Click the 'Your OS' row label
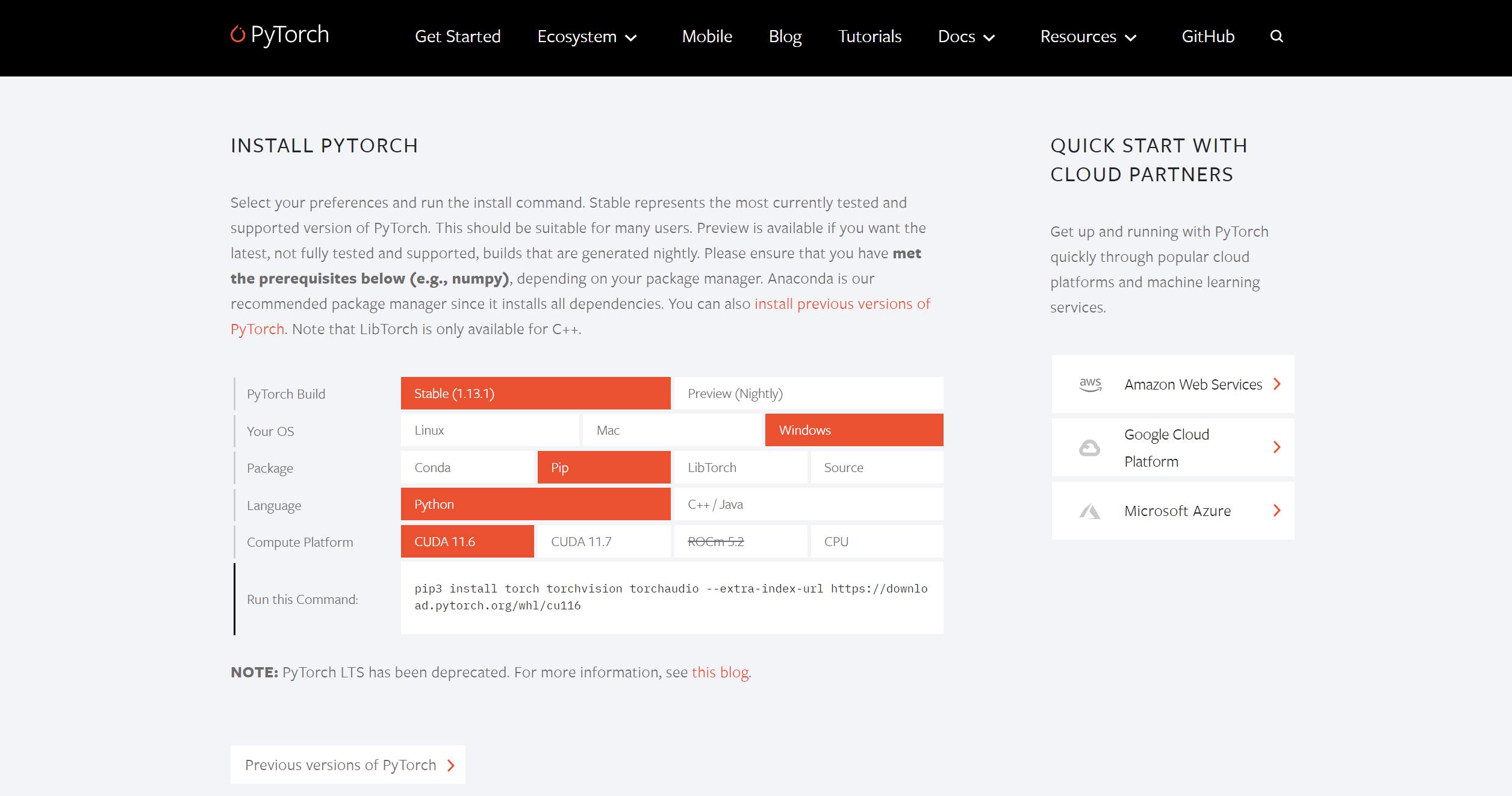The height and width of the screenshot is (796, 1512). (270, 432)
